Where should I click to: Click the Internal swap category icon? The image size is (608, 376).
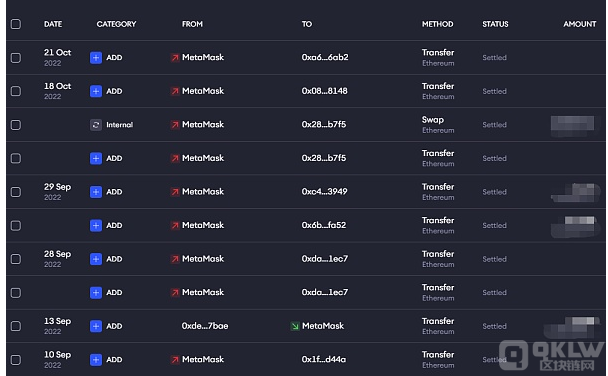(x=96, y=125)
